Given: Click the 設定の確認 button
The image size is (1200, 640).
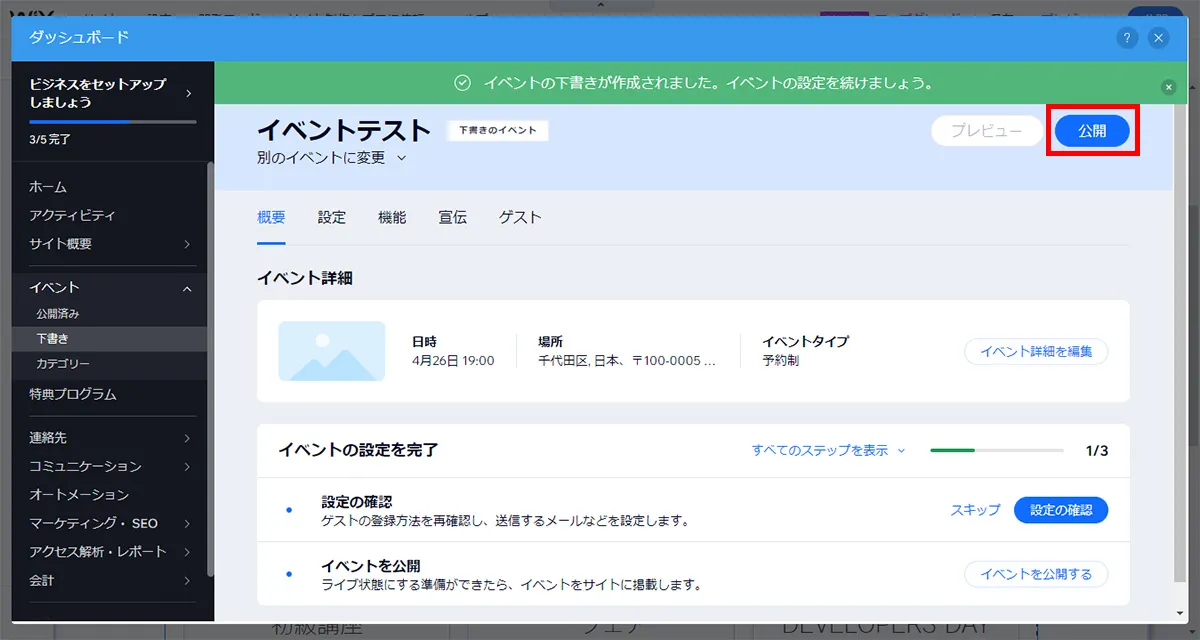Looking at the screenshot, I should coord(1060,510).
